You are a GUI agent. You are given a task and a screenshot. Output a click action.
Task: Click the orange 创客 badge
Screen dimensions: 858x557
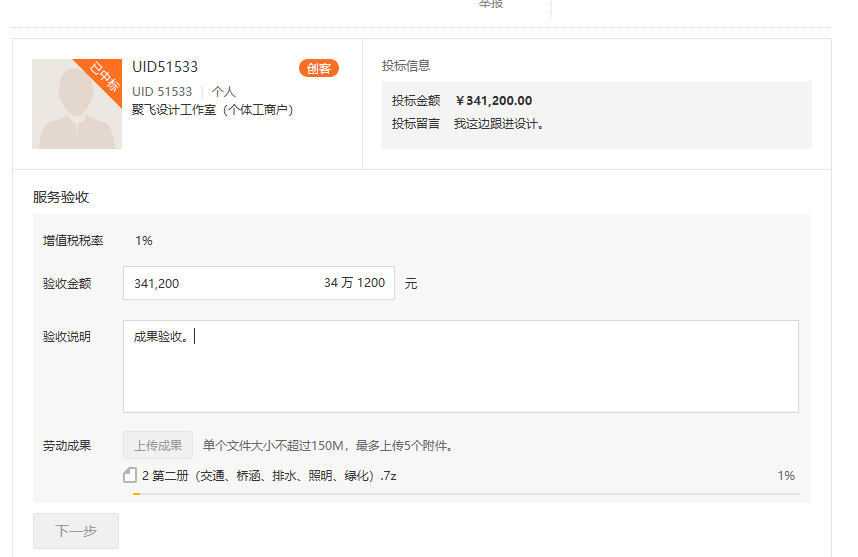[x=318, y=68]
